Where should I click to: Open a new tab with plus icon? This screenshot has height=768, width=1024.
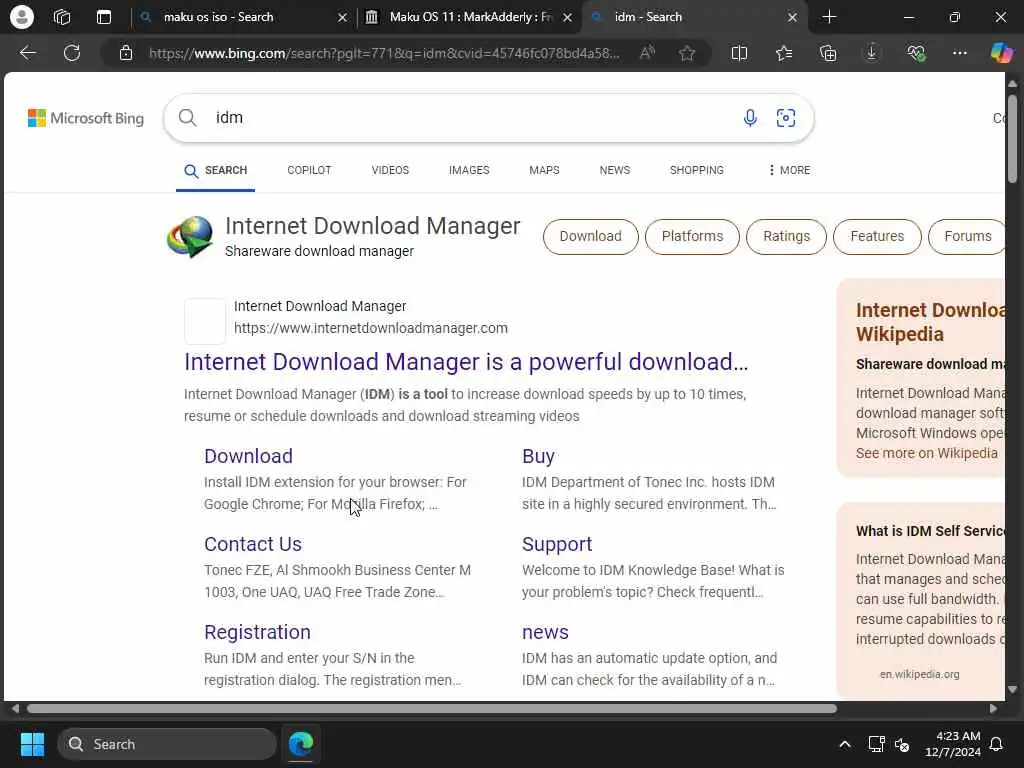pos(829,17)
